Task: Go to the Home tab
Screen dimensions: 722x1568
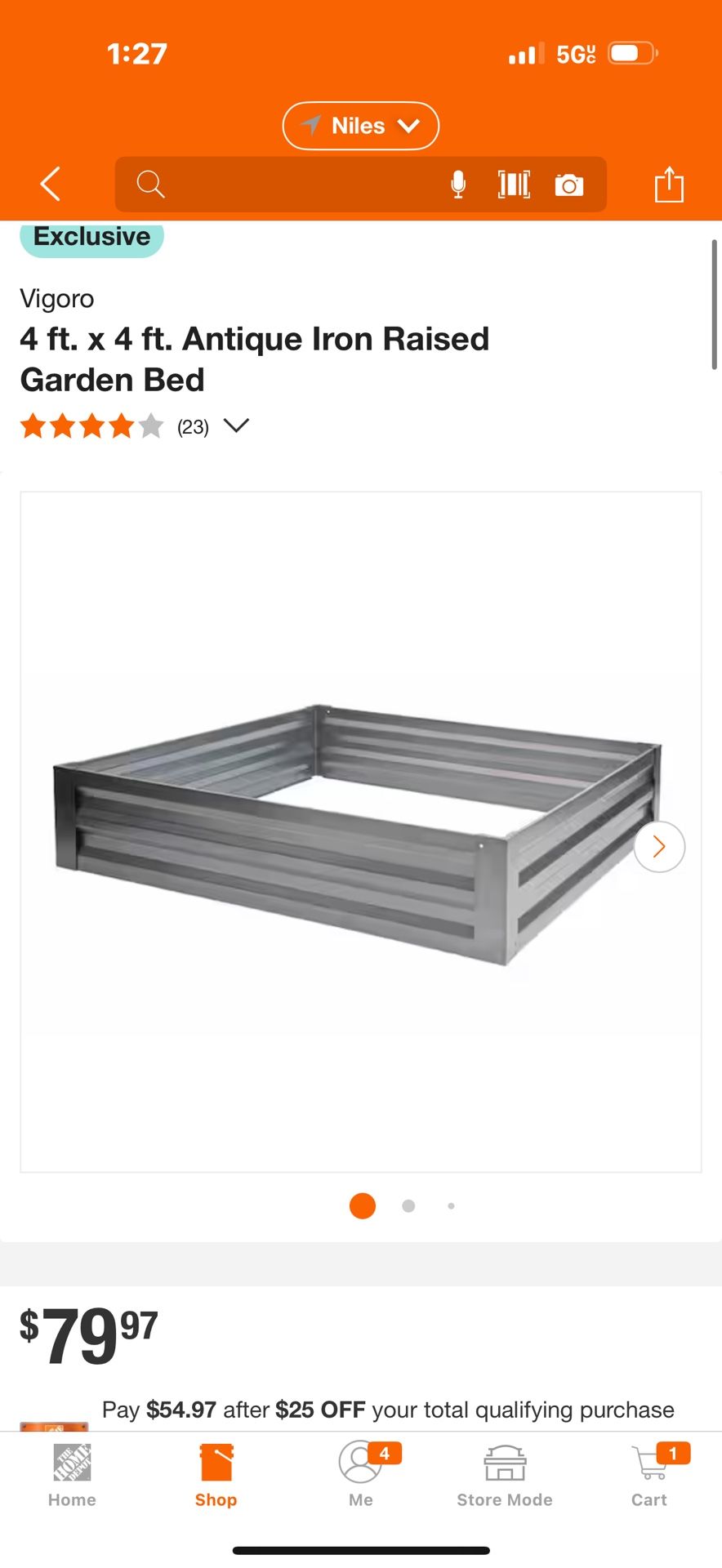Action: point(72,1477)
